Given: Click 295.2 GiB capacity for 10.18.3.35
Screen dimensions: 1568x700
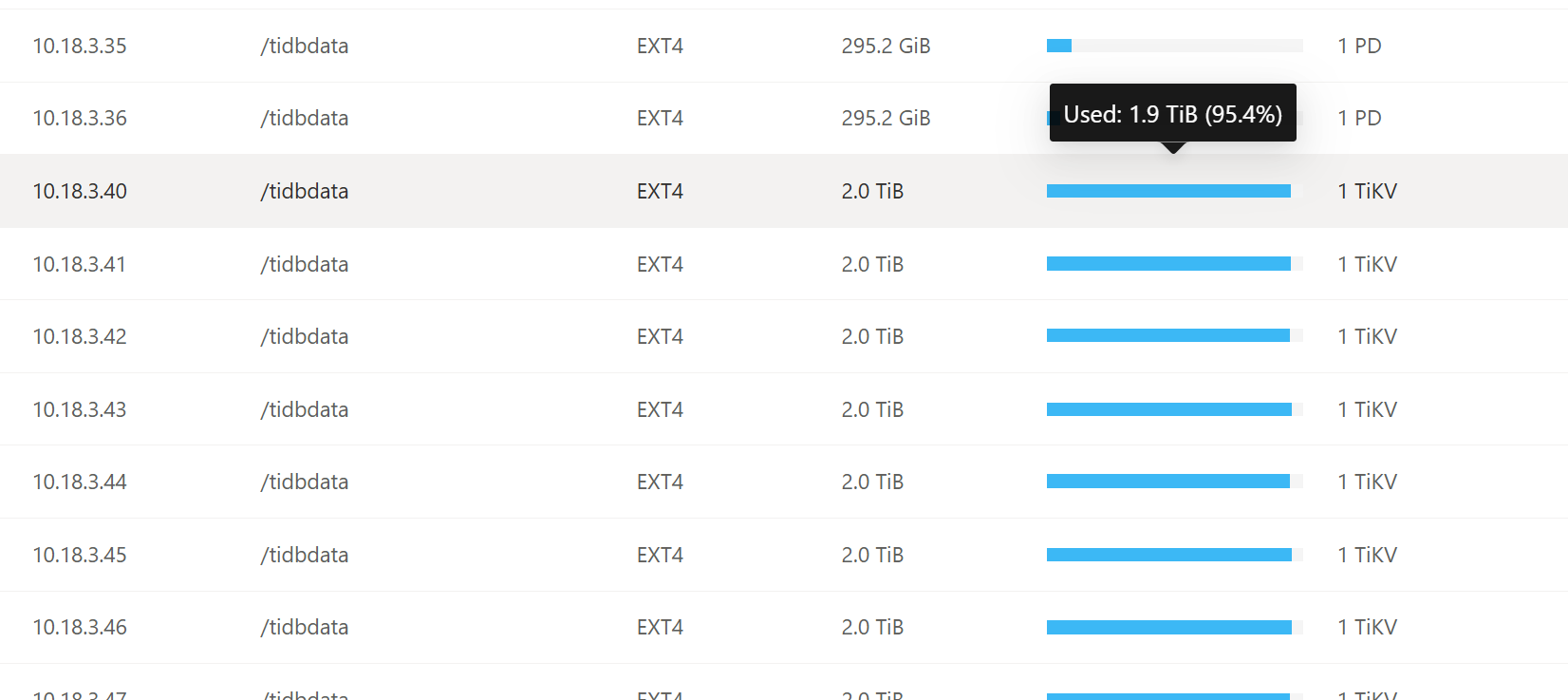Looking at the screenshot, I should 886,46.
